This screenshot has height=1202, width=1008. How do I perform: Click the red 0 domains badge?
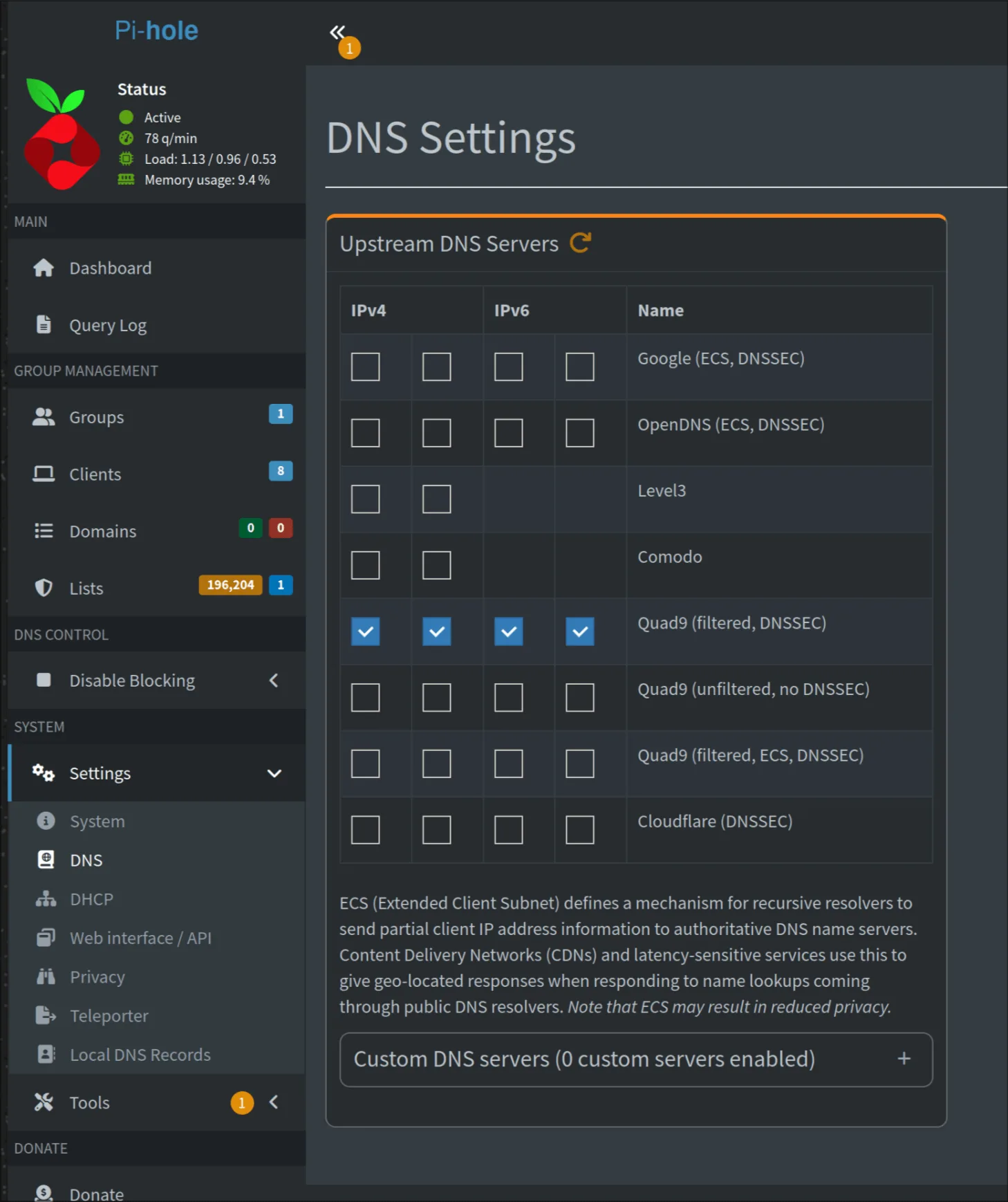pos(281,528)
